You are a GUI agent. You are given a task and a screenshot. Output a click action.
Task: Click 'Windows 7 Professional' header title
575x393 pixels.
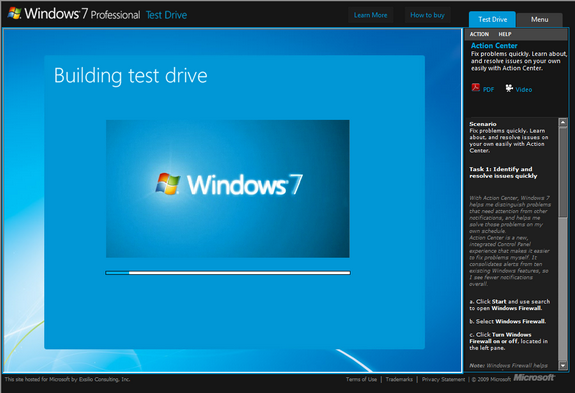click(x=82, y=14)
